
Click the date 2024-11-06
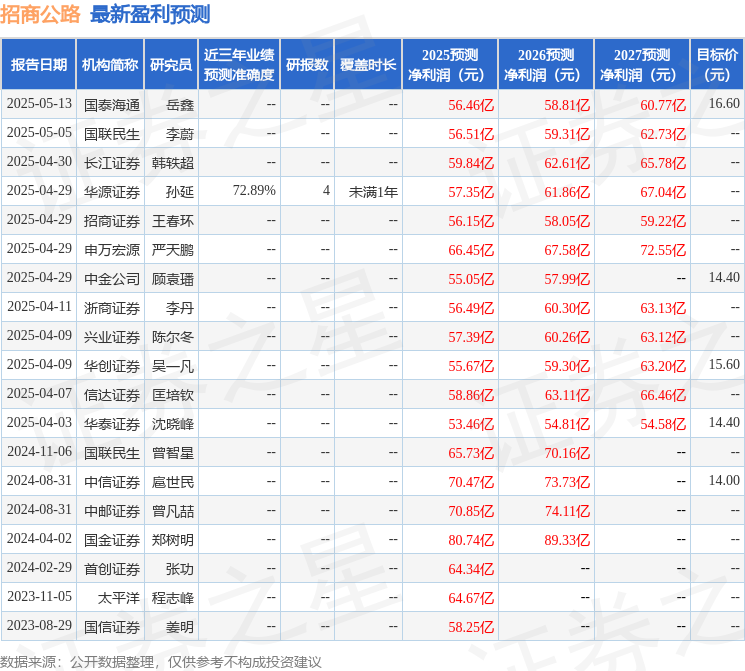point(39,451)
